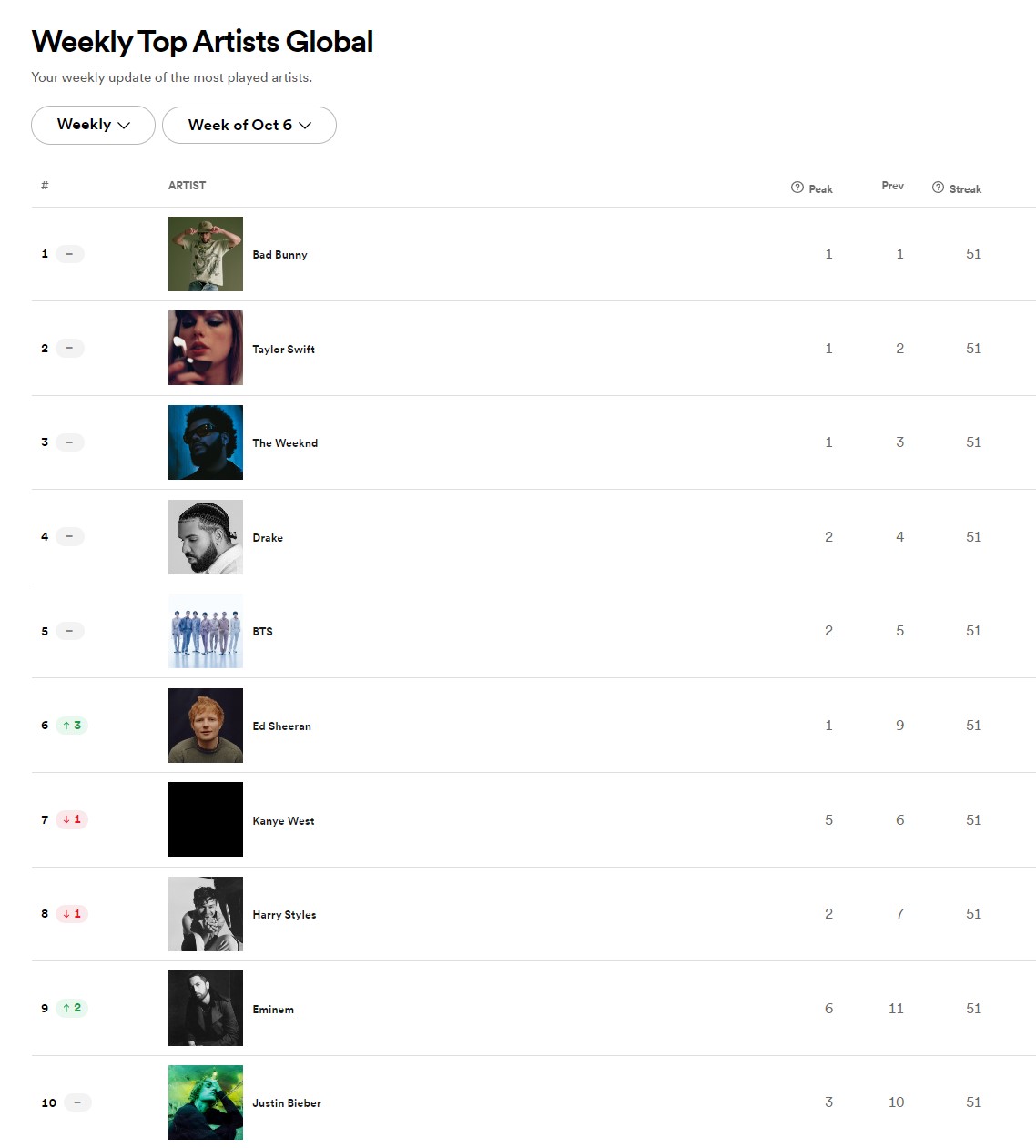The image size is (1036, 1148).
Task: Expand the chevron on the Weekly filter pill
Action: tap(125, 126)
